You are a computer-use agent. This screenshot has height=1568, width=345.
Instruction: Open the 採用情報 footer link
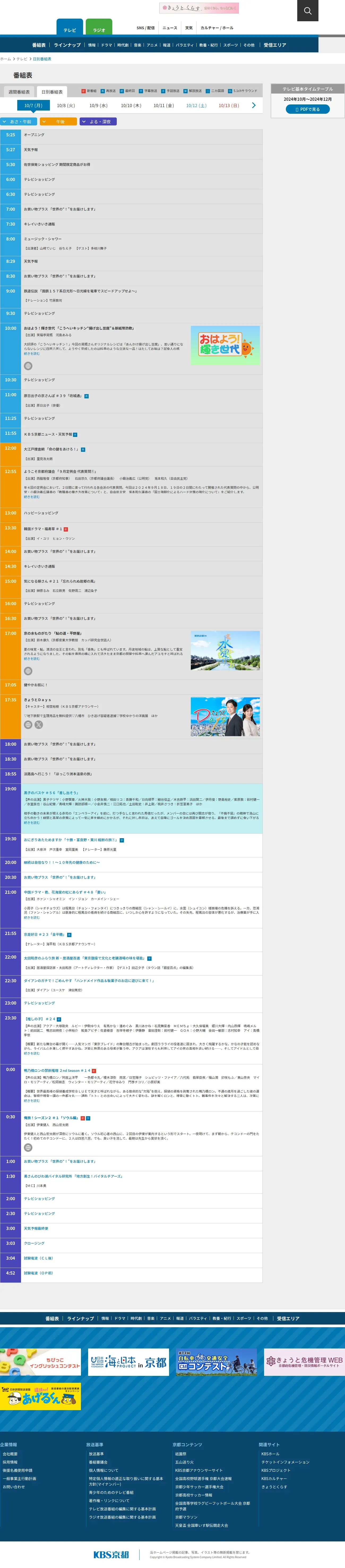(10, 1462)
